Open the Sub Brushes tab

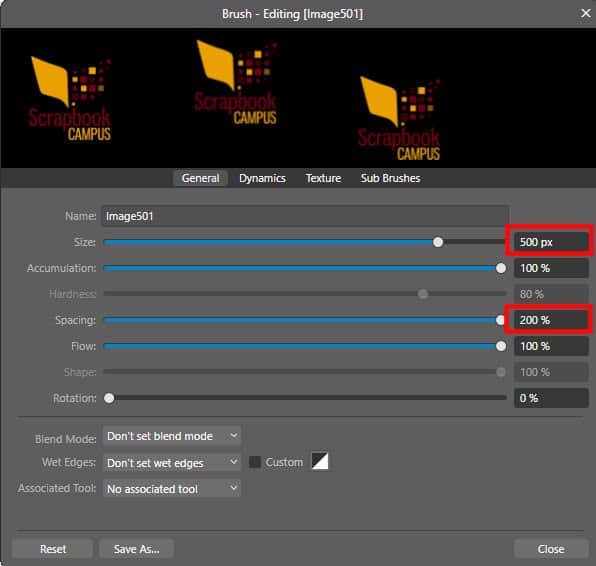coord(390,178)
